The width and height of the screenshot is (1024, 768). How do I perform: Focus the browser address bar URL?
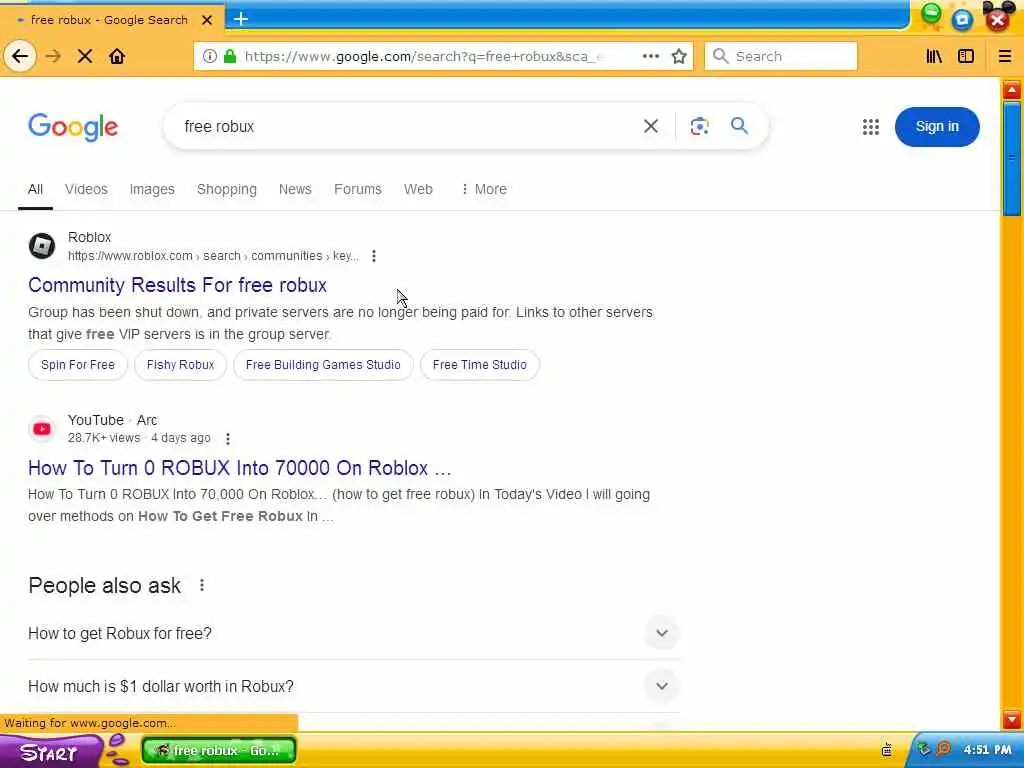coord(424,56)
